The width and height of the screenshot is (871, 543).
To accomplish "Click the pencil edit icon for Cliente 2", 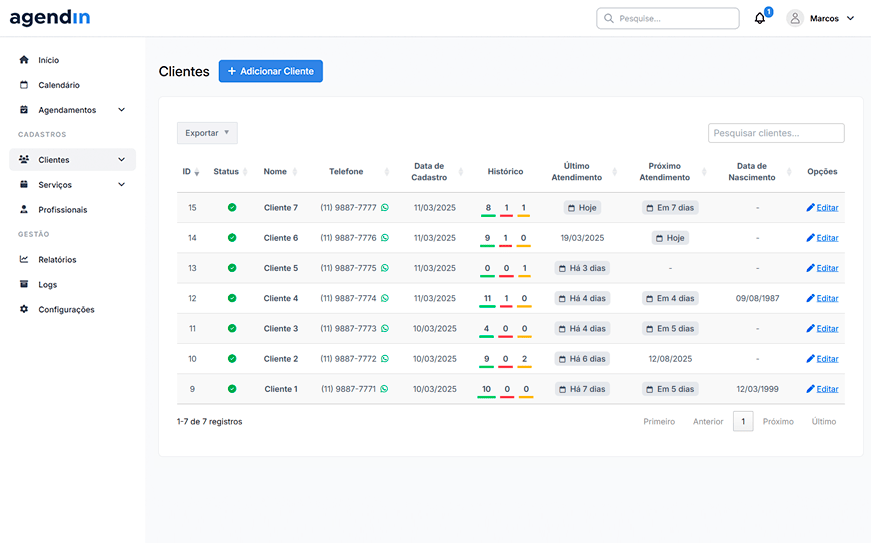I will coord(810,359).
